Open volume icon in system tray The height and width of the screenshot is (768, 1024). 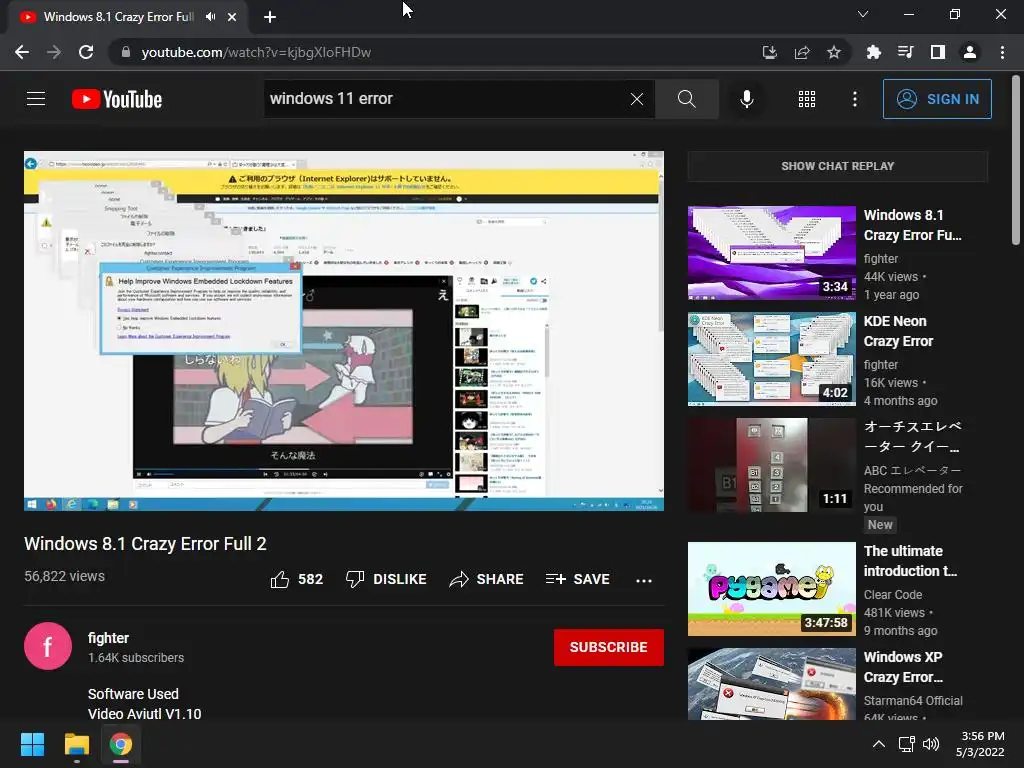coord(931,744)
